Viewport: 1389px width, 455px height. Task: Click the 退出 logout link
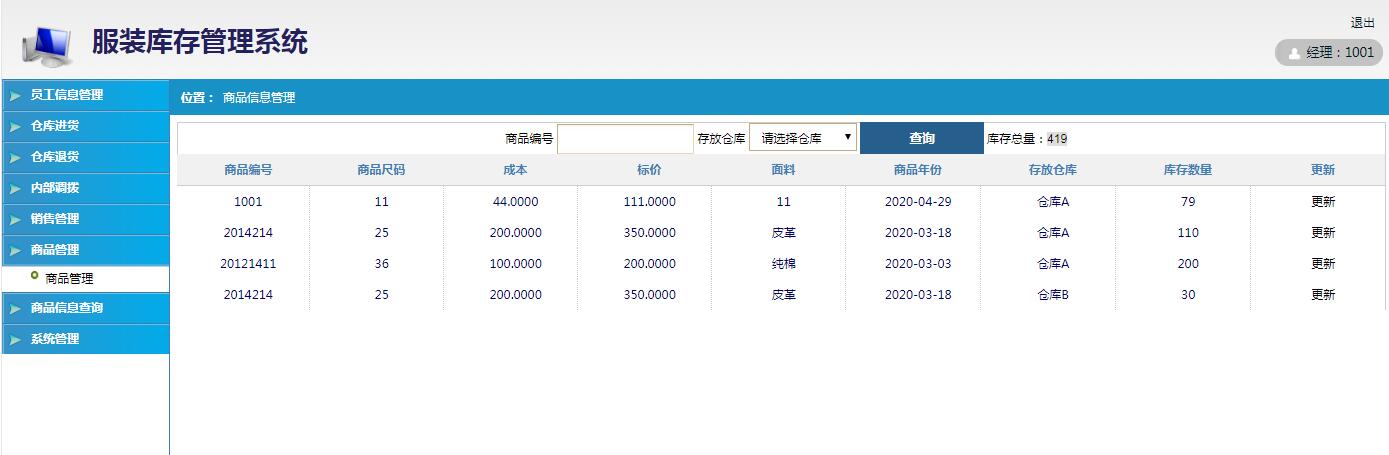pyautogui.click(x=1362, y=23)
